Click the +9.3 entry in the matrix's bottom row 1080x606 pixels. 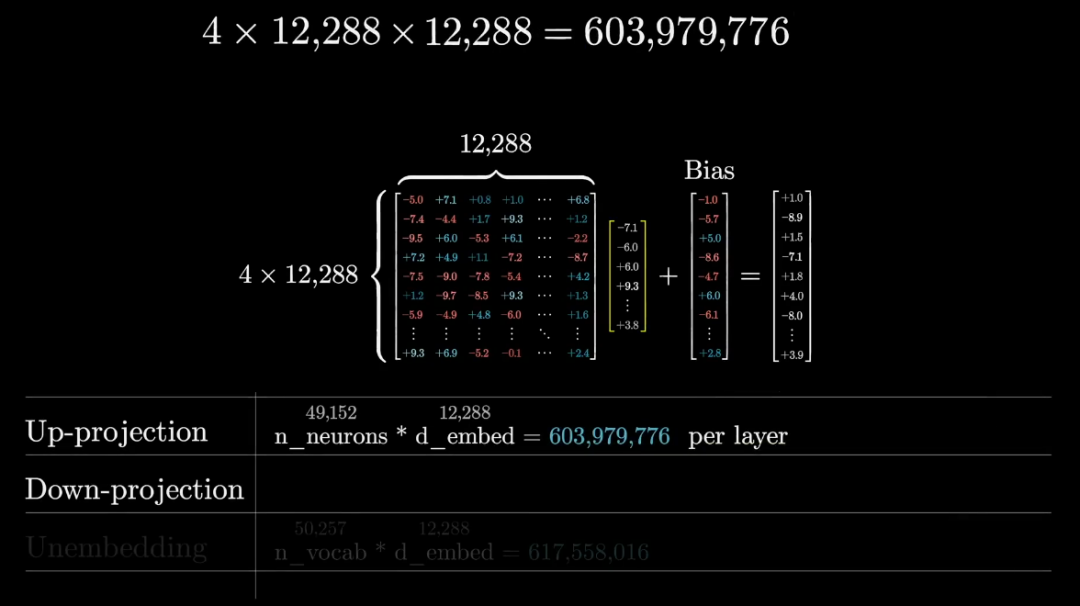(x=413, y=353)
